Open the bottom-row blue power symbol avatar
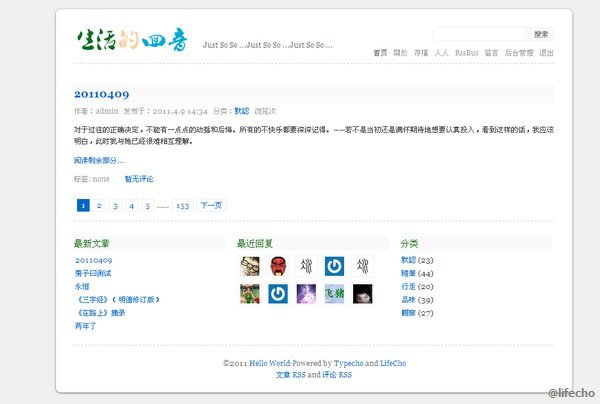The image size is (600, 404). (278, 294)
